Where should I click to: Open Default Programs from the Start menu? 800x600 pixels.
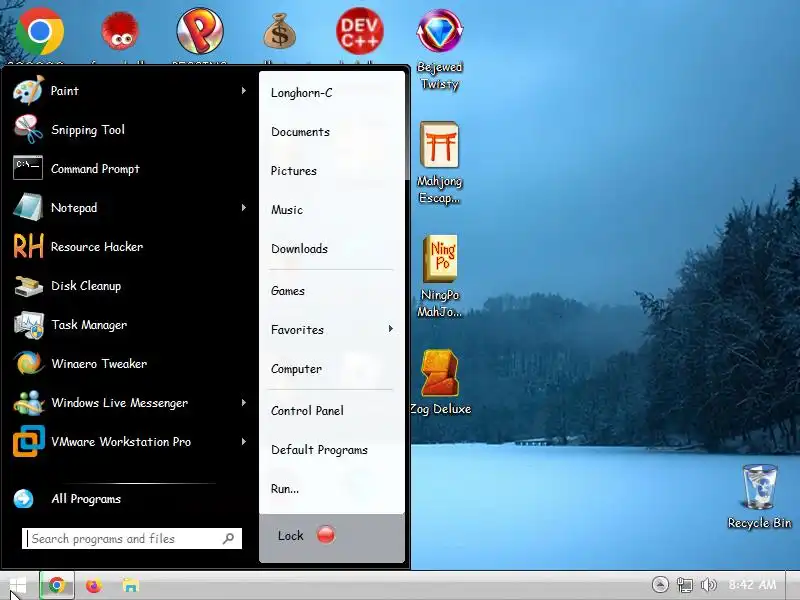click(x=319, y=449)
